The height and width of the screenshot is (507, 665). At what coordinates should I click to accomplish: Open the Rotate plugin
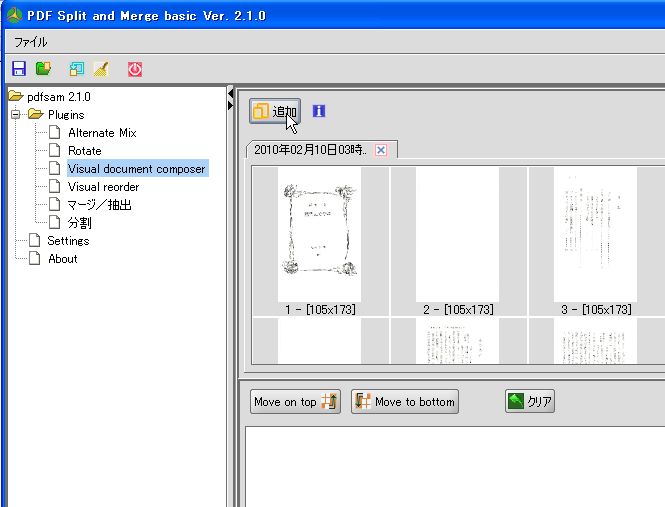point(85,151)
